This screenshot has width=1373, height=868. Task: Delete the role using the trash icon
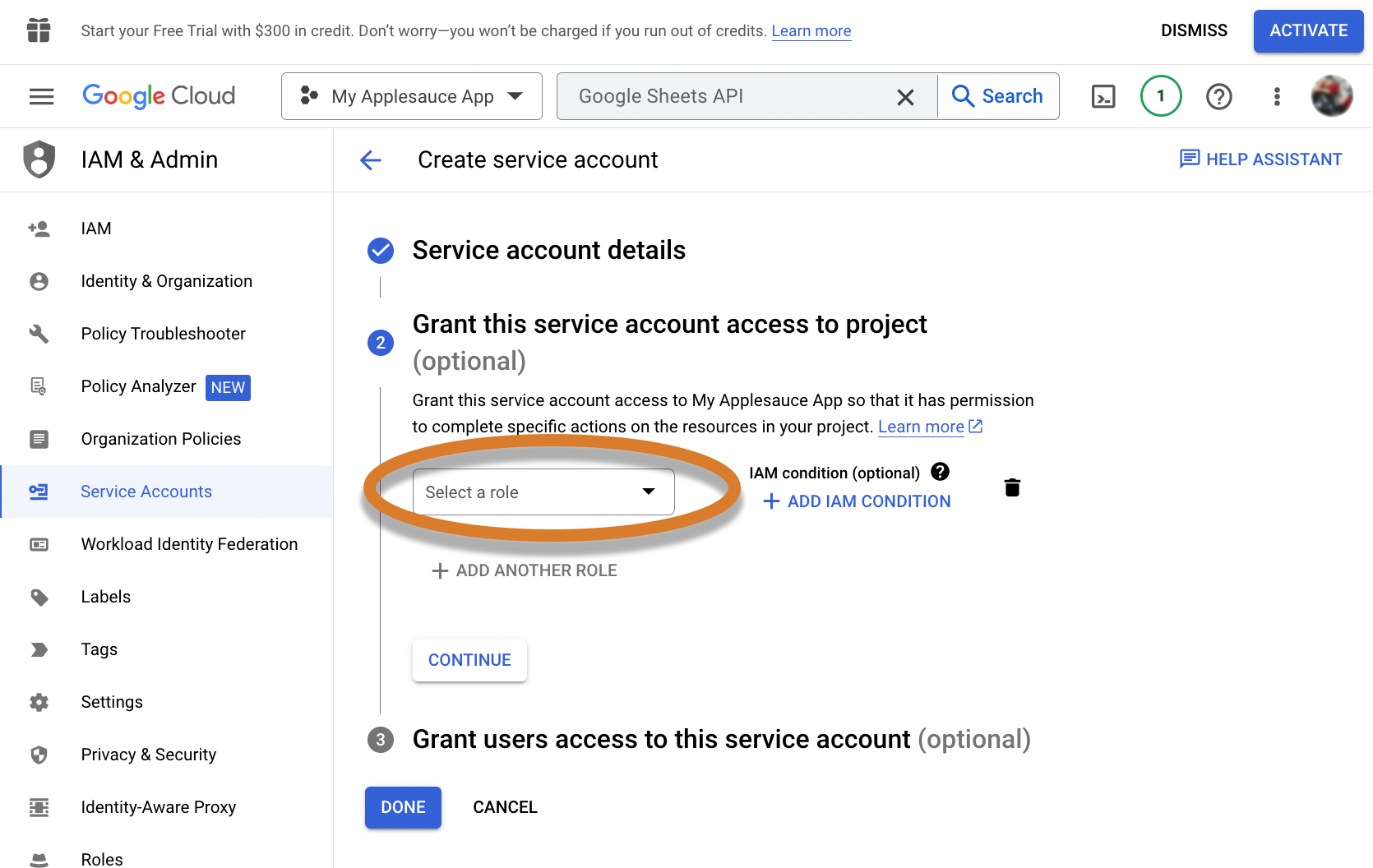[1012, 487]
